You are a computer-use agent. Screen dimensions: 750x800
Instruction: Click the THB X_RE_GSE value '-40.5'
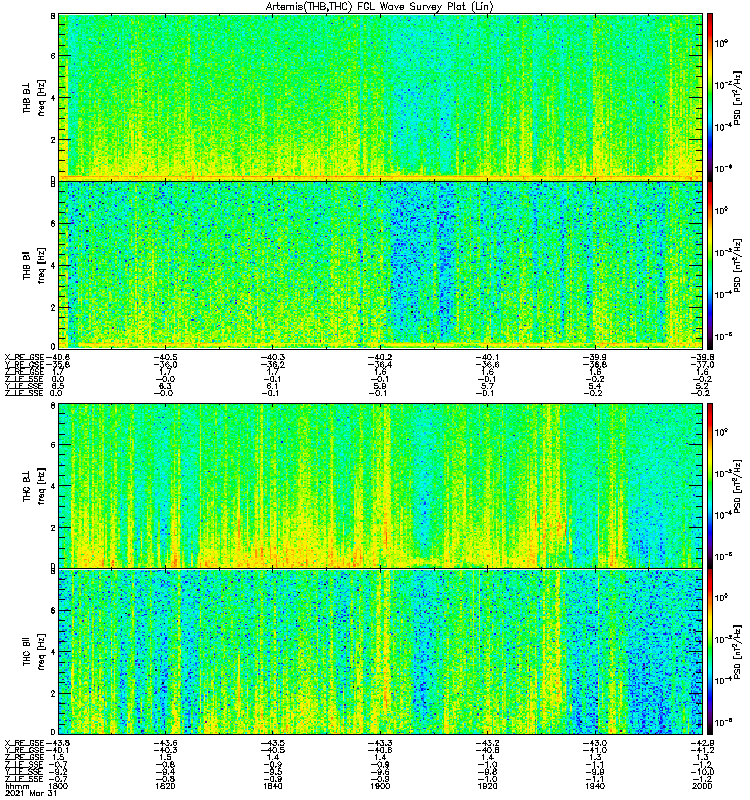[165, 357]
